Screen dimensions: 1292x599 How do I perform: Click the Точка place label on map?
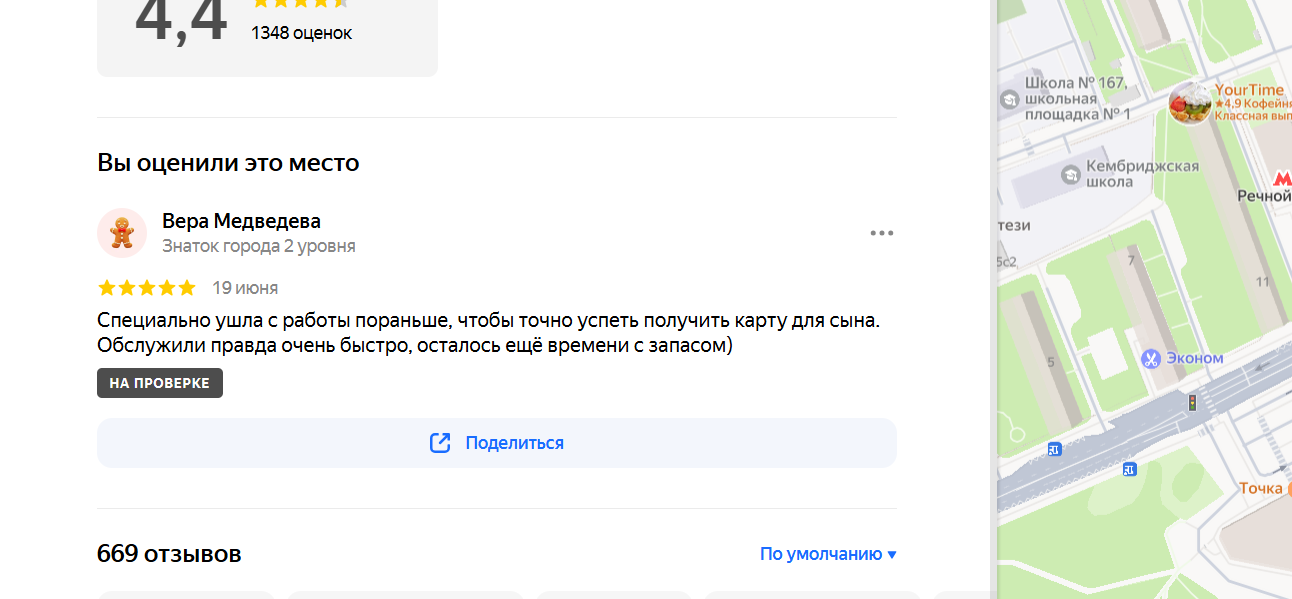(1260, 488)
